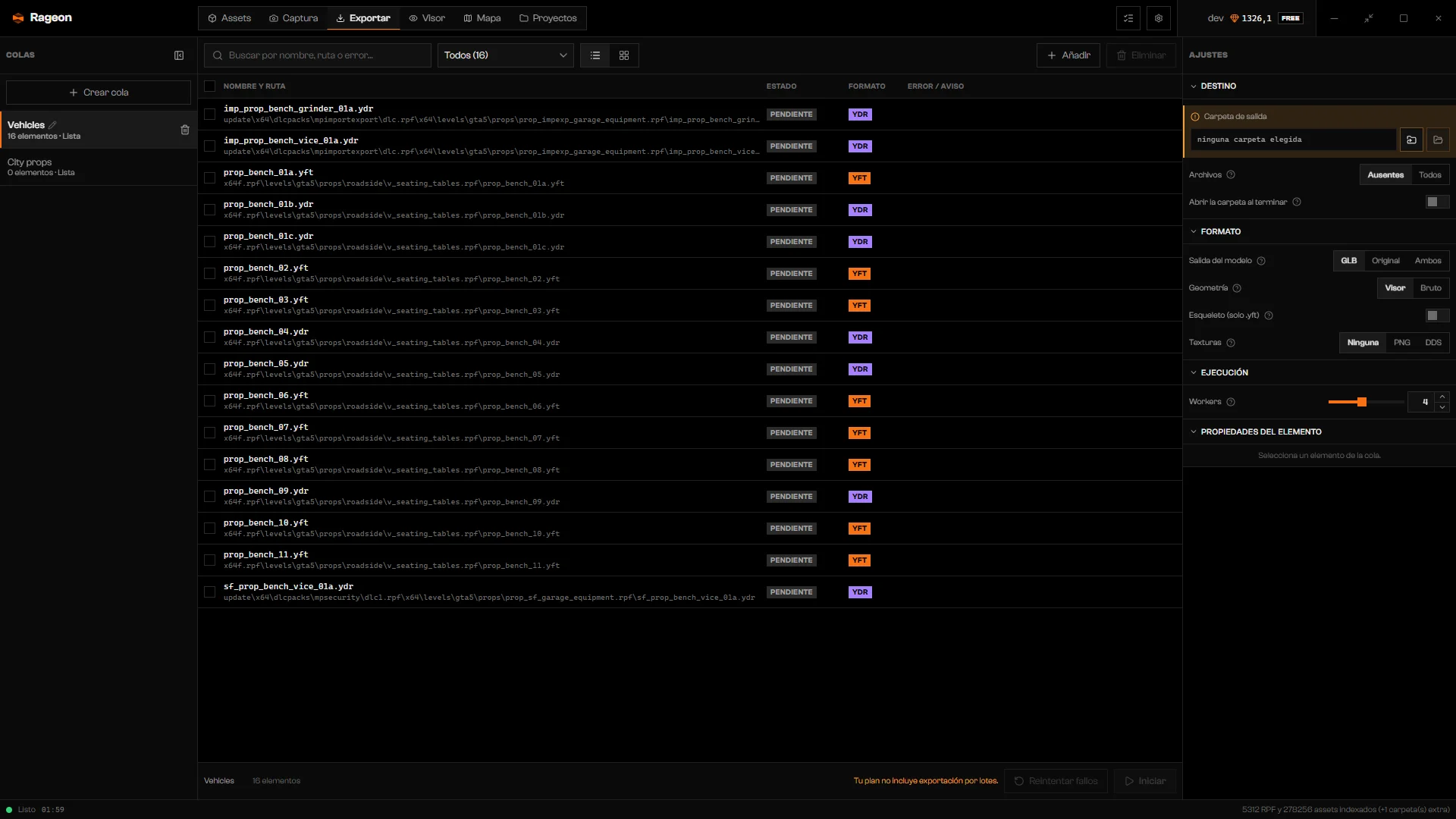Browse for output folder icon
This screenshot has width=1456, height=819.
(x=1411, y=140)
